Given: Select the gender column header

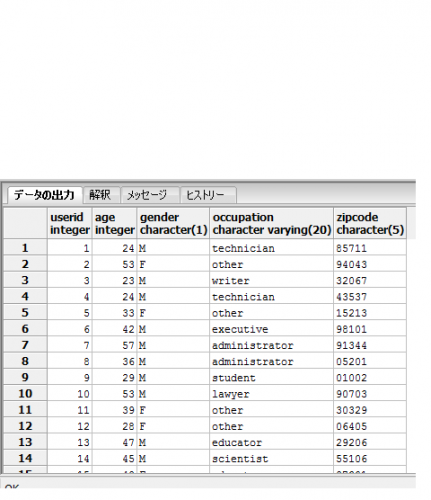Looking at the screenshot, I should [x=173, y=223].
